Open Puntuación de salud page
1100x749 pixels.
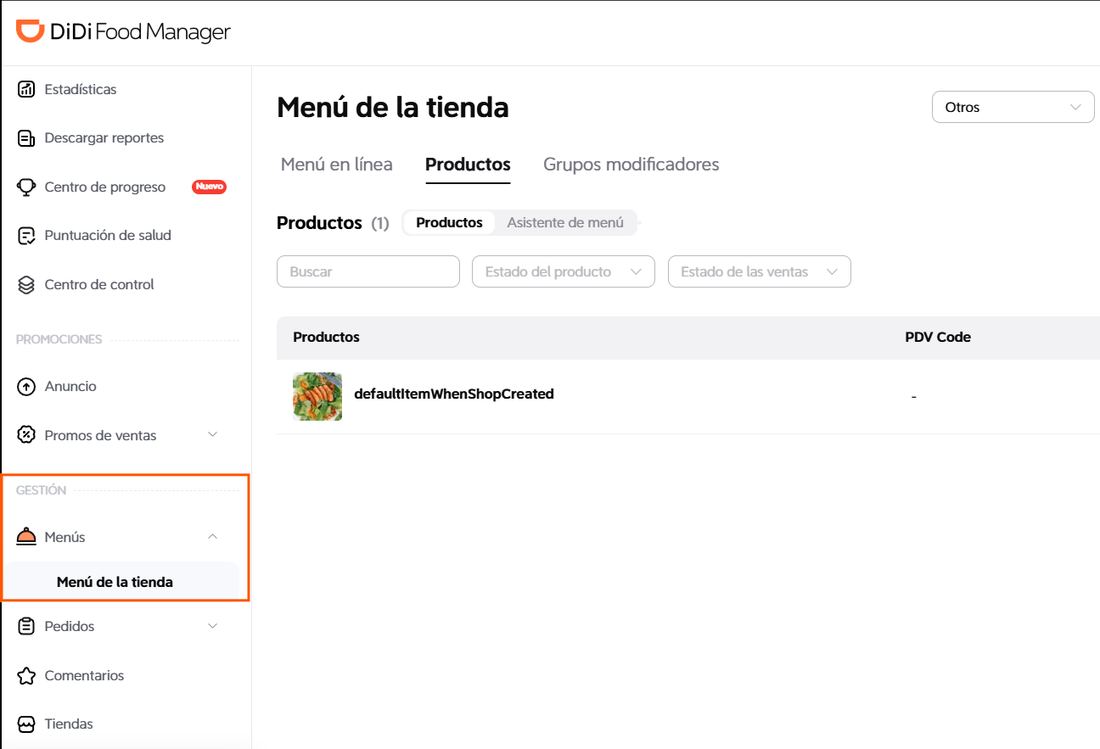(x=107, y=236)
